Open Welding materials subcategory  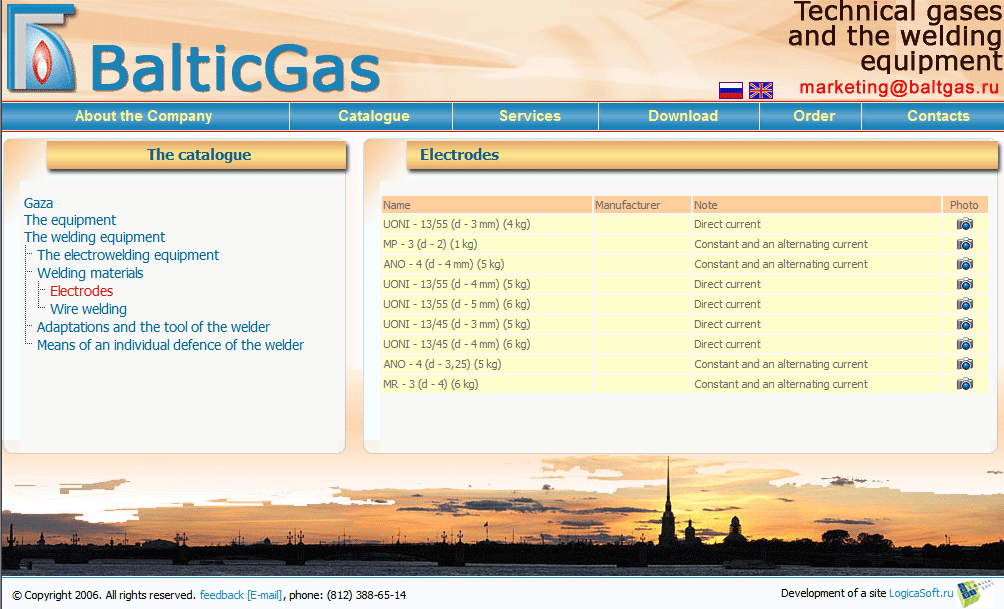[x=90, y=273]
